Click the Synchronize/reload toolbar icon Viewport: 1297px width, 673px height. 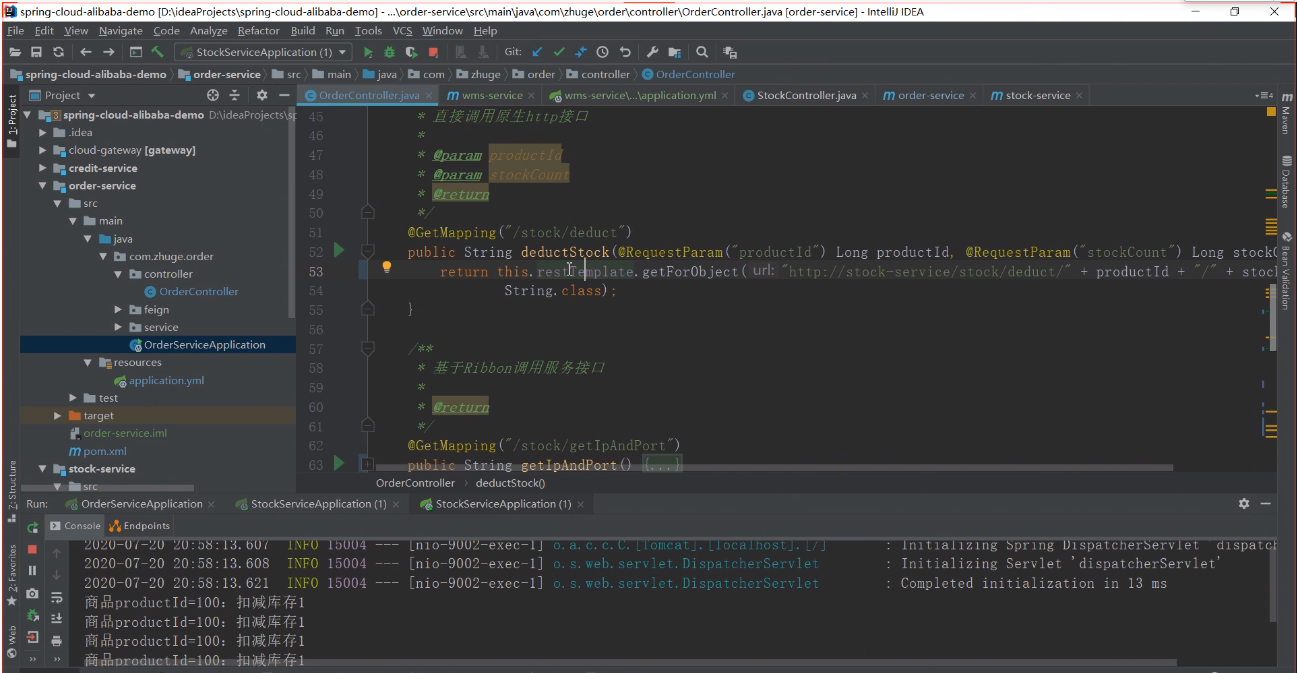click(59, 52)
